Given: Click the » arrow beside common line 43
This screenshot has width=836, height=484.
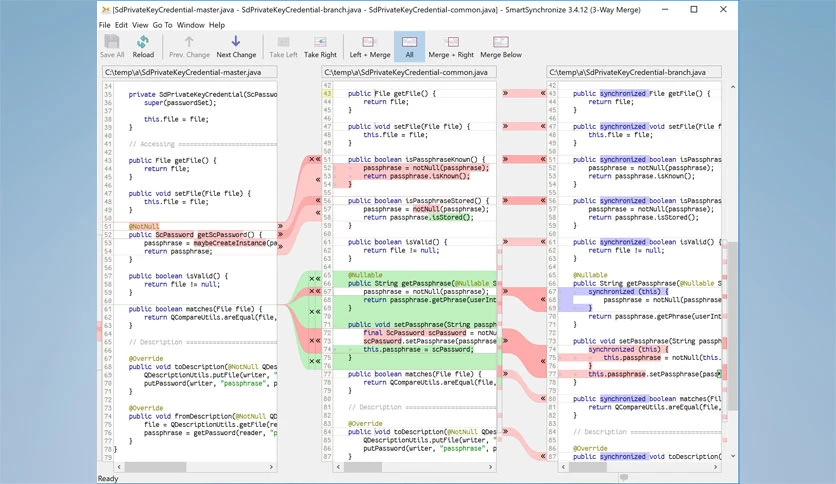Looking at the screenshot, I should pos(505,93).
